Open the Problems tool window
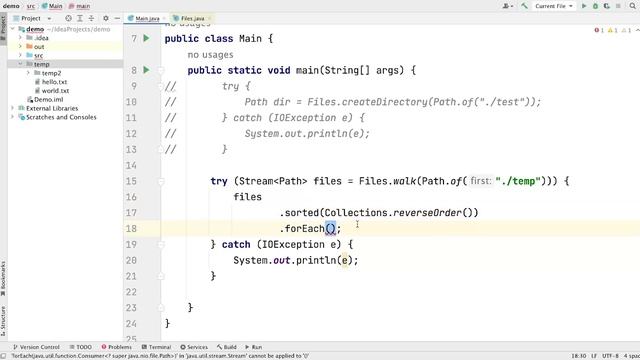 [116, 347]
